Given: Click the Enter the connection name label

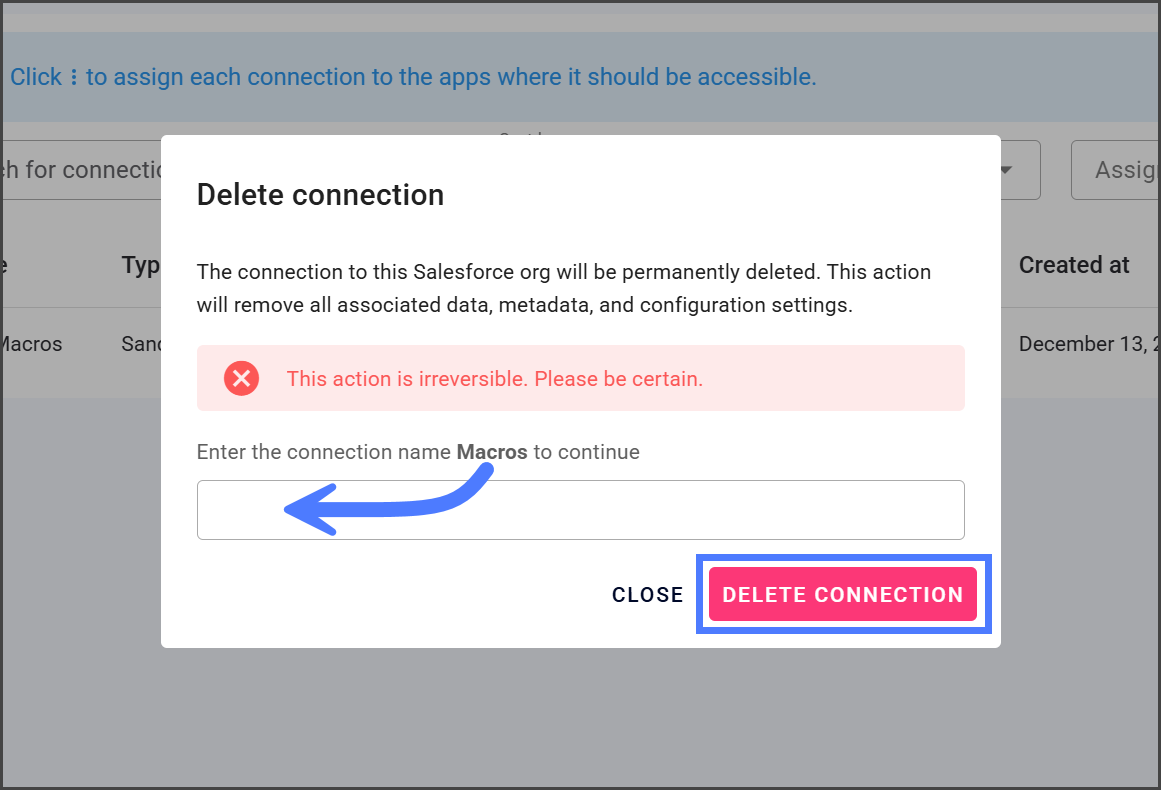Looking at the screenshot, I should tap(326, 452).
